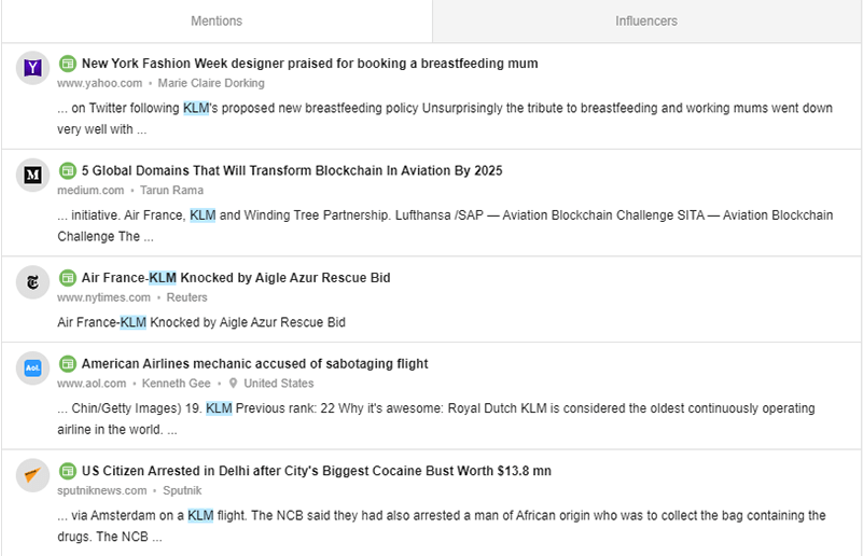Screen dimensions: 864x556
Task: Open American Airlines mechanic sabotage article
Action: point(255,364)
